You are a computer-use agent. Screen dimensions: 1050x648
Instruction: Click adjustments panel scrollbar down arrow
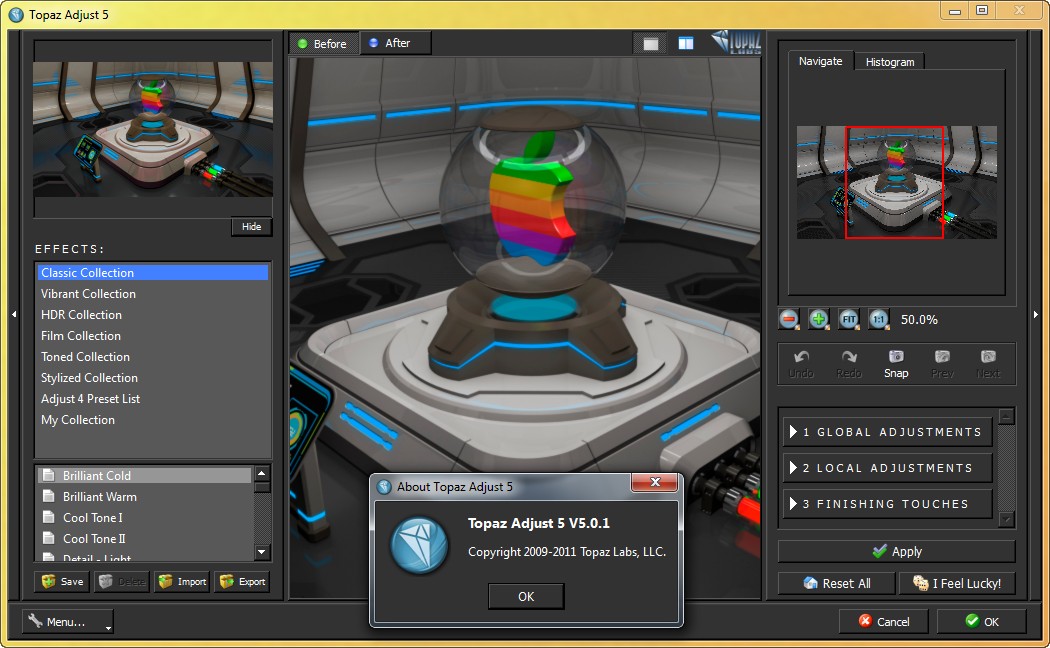pos(1006,519)
